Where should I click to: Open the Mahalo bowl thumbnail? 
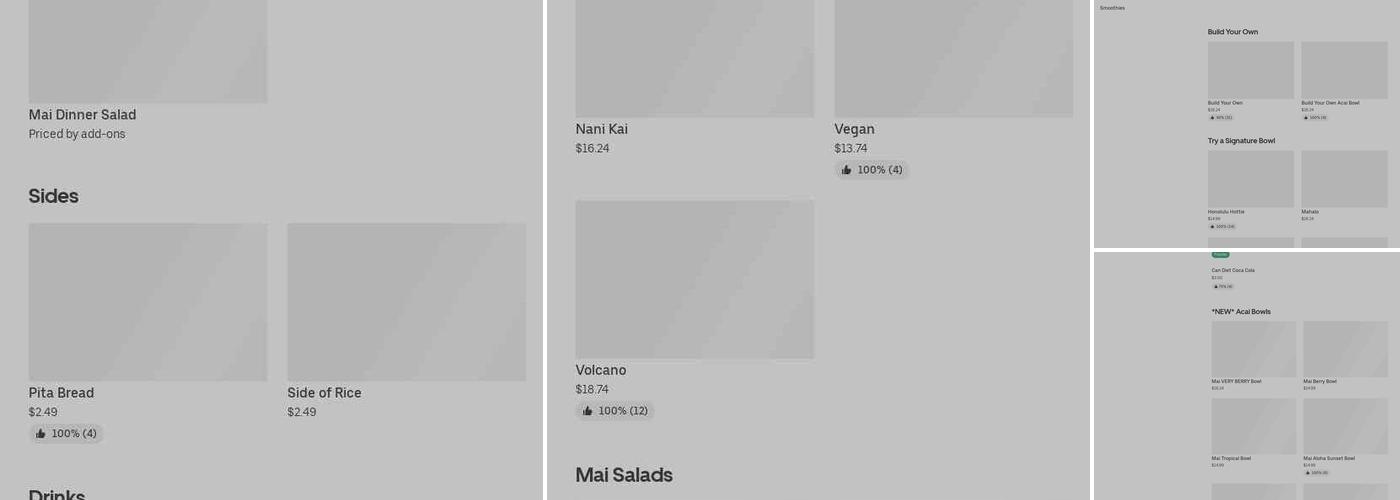(x=1344, y=178)
